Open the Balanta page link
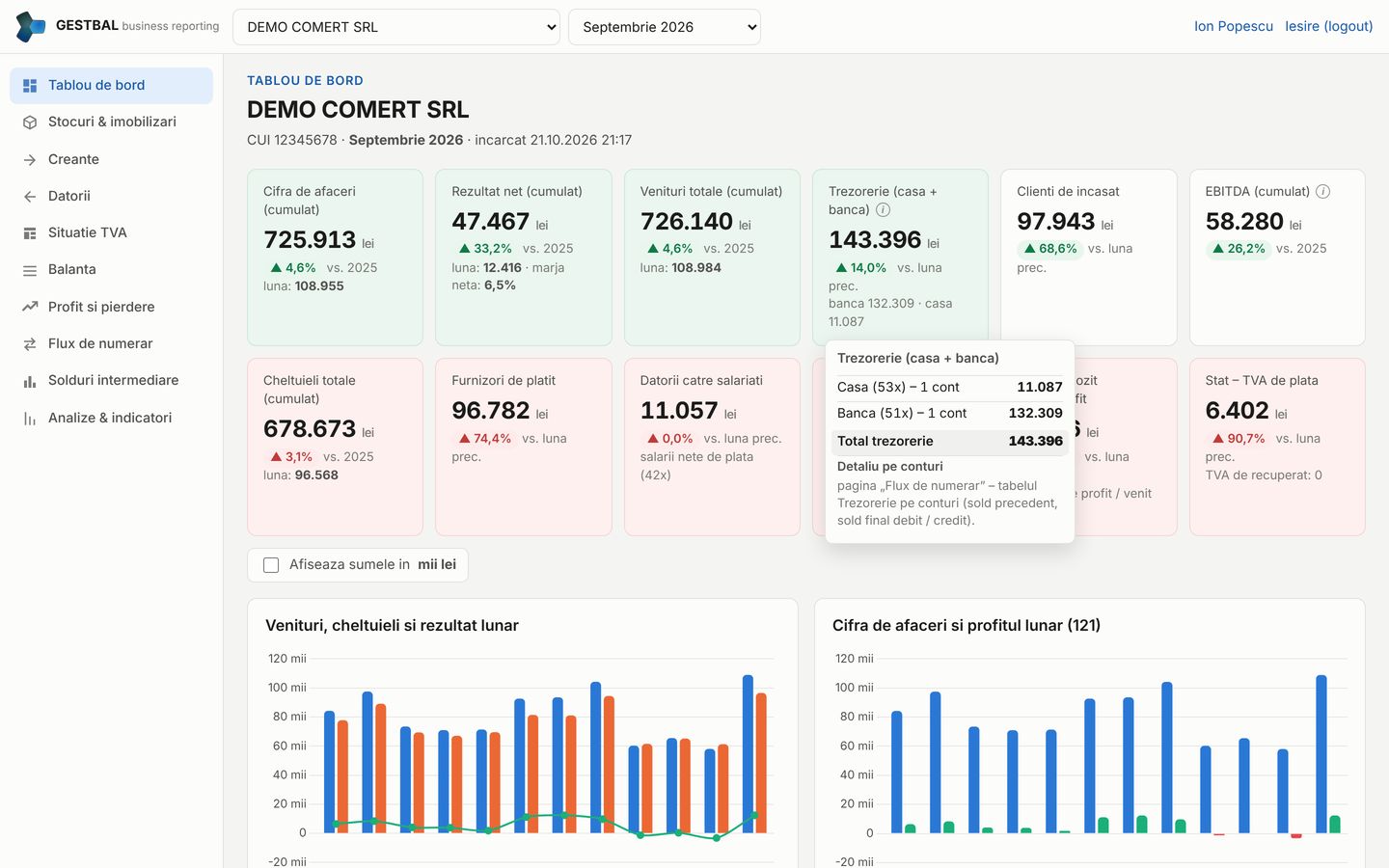Screen dimensions: 1389x868 click(112, 270)
